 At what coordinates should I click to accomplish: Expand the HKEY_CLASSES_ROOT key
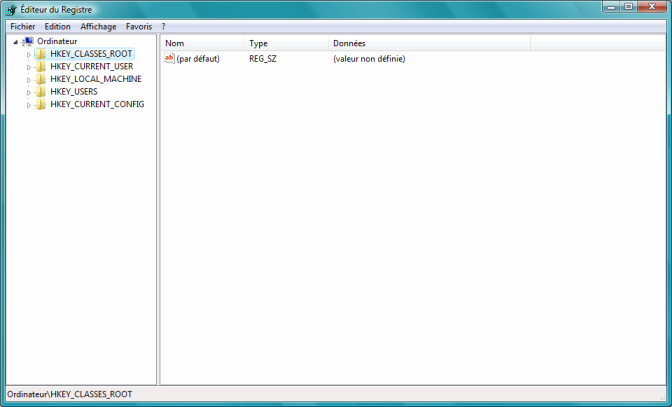[29, 55]
